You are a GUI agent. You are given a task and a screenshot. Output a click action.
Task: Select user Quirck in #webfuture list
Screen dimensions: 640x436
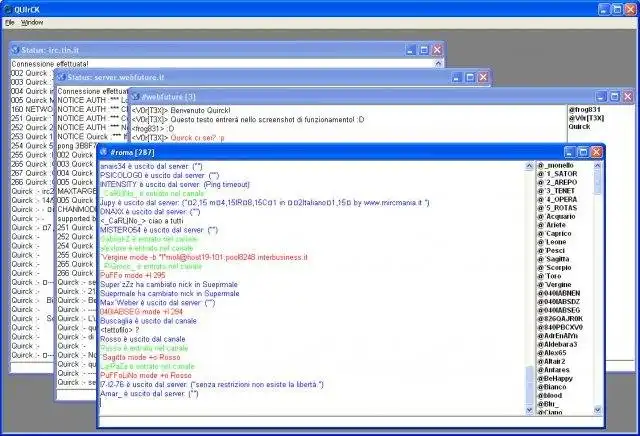pyautogui.click(x=580, y=127)
